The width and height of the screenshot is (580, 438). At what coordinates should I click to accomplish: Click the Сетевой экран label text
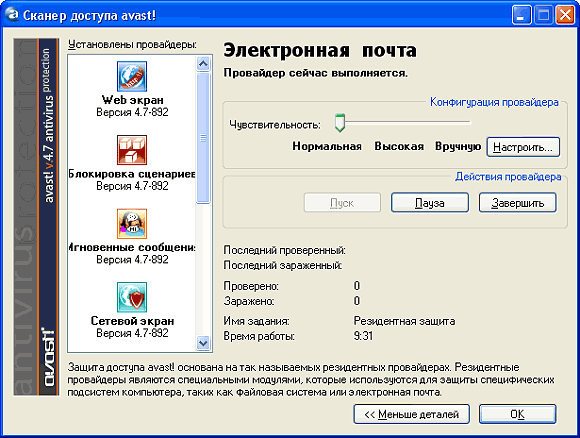coord(132,321)
